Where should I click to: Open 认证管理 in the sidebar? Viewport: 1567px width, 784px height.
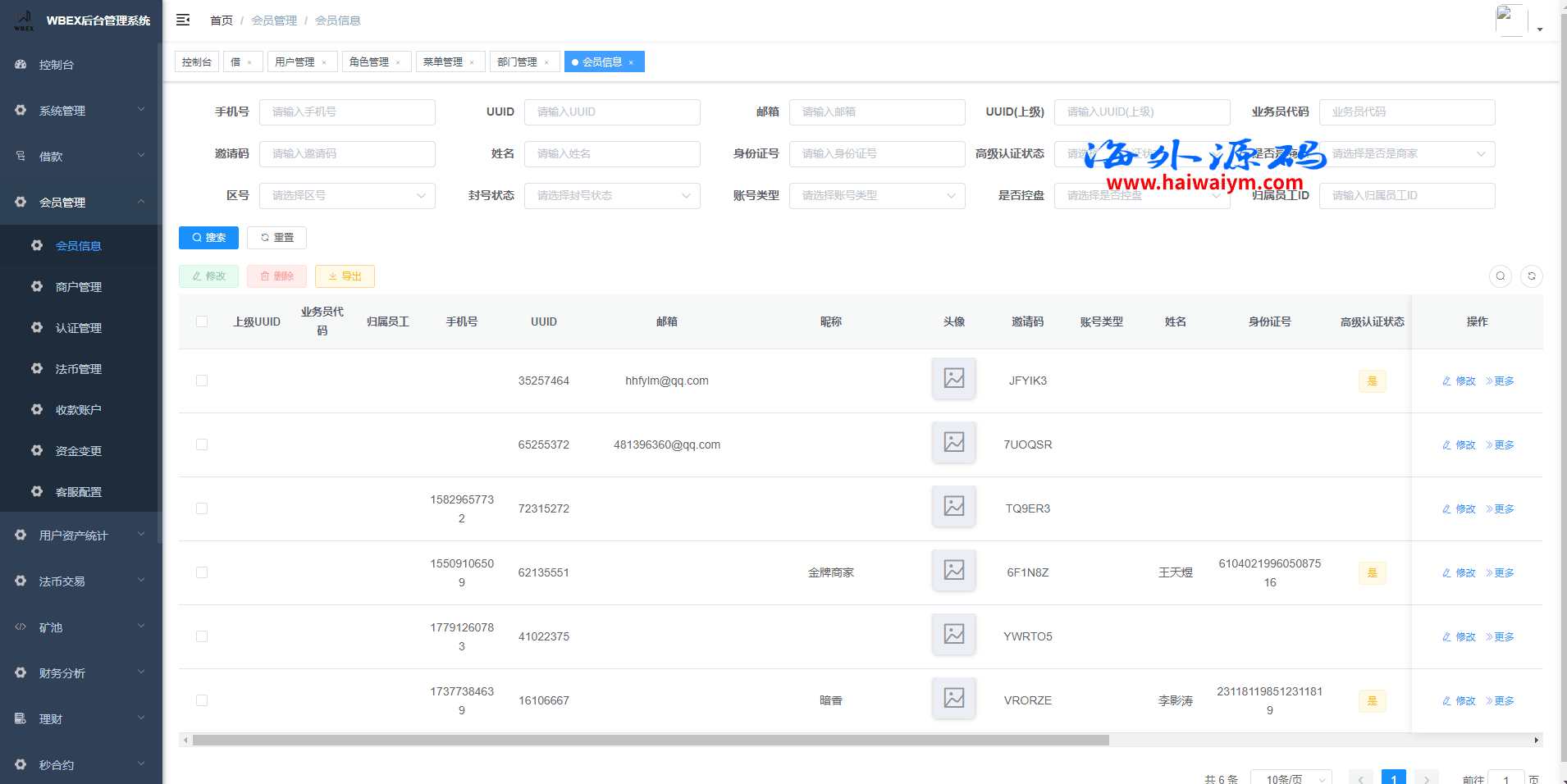(x=79, y=328)
